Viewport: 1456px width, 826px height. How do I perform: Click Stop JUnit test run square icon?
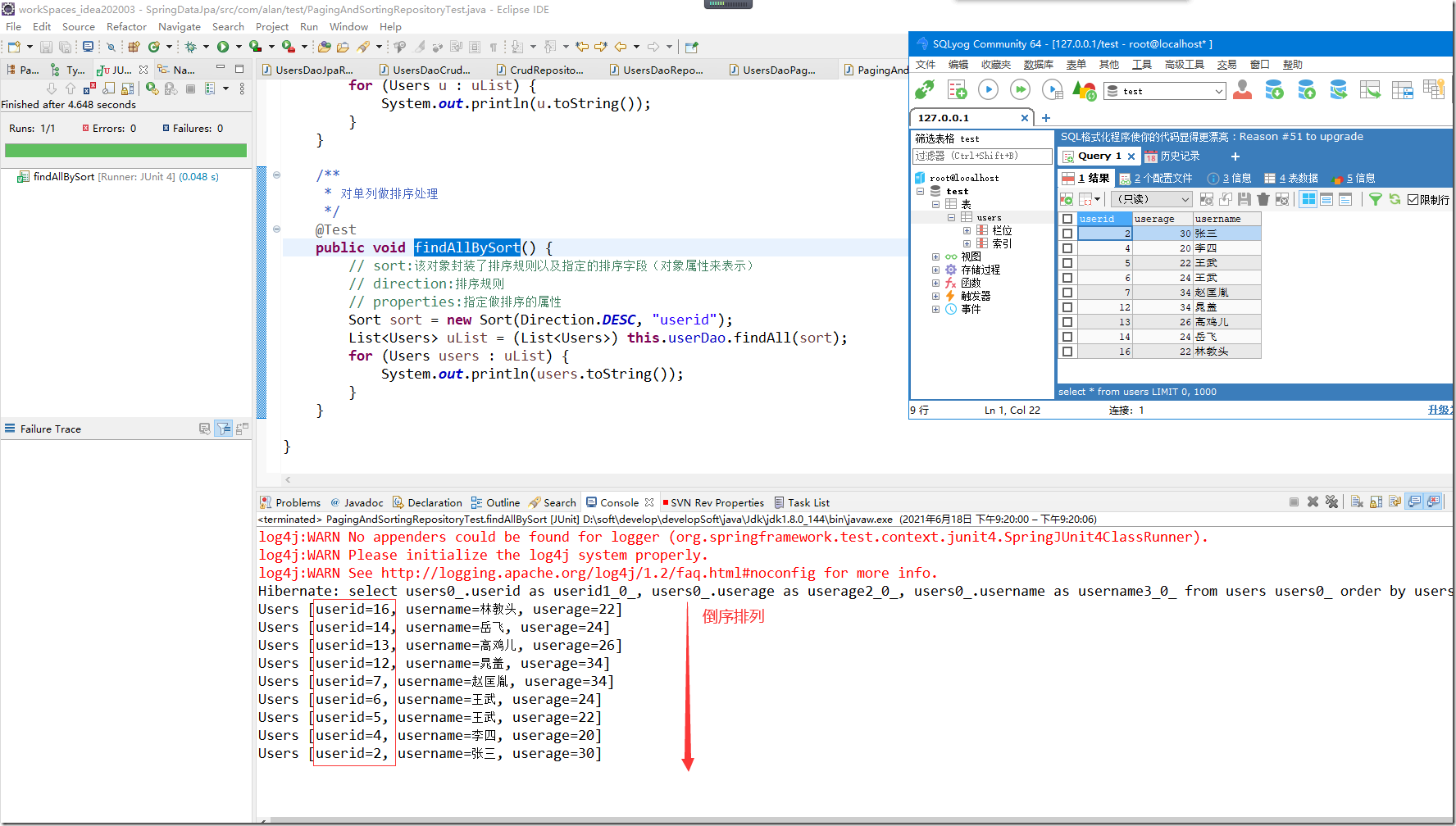tap(190, 88)
